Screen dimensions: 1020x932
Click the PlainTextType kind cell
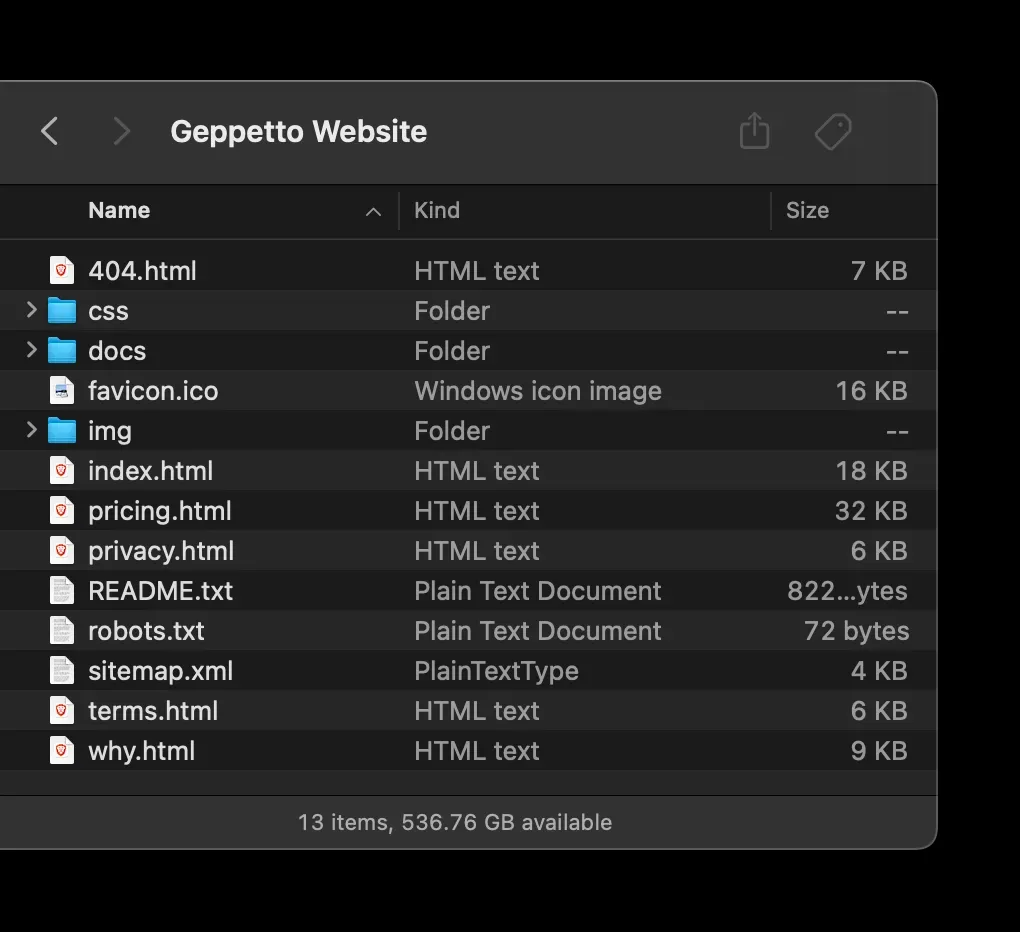pos(496,671)
